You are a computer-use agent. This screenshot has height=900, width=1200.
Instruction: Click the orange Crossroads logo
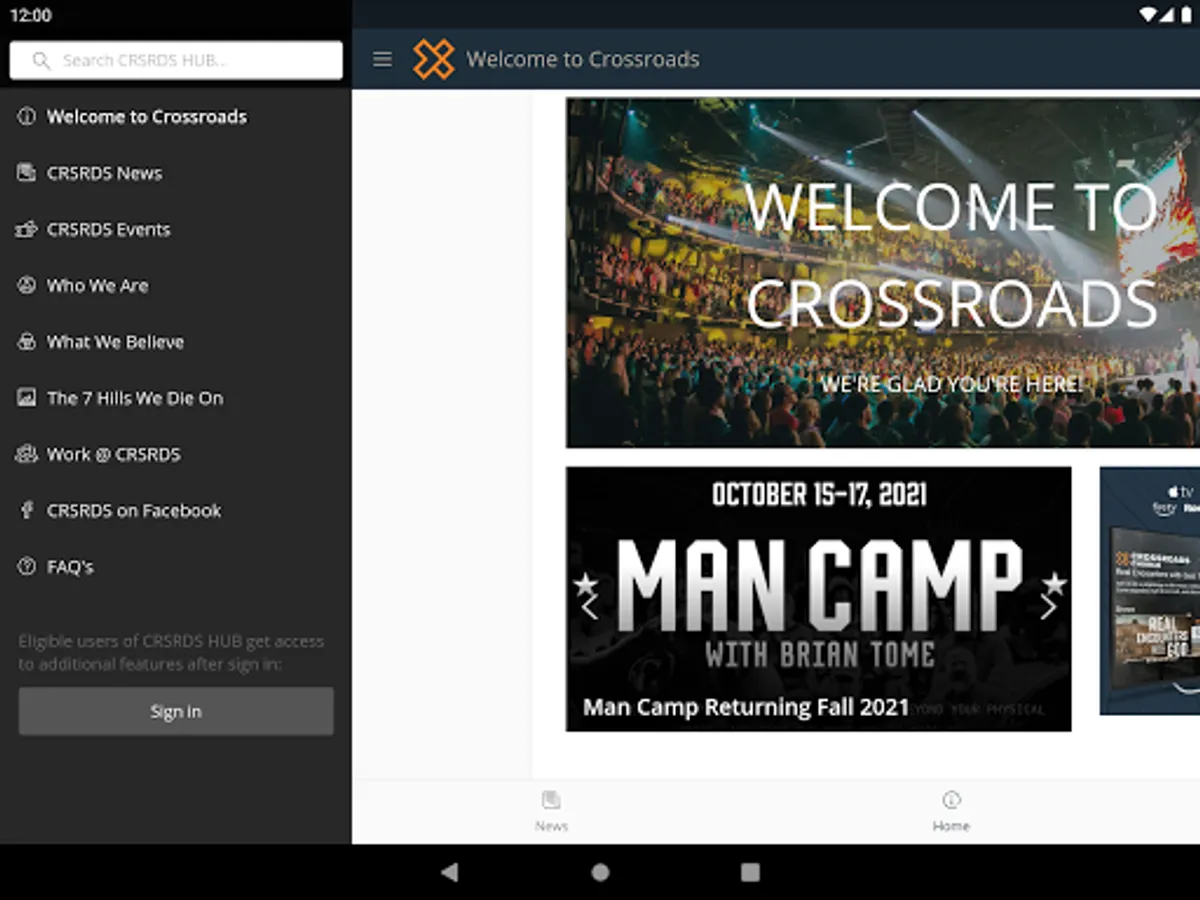point(434,59)
